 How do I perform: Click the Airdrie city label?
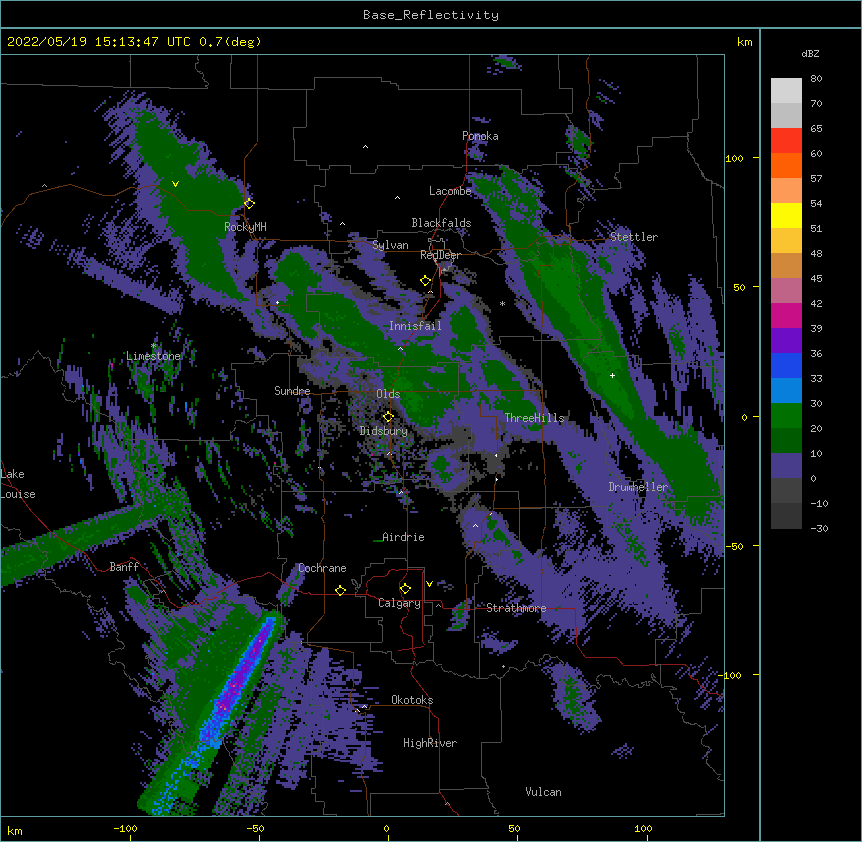403,537
